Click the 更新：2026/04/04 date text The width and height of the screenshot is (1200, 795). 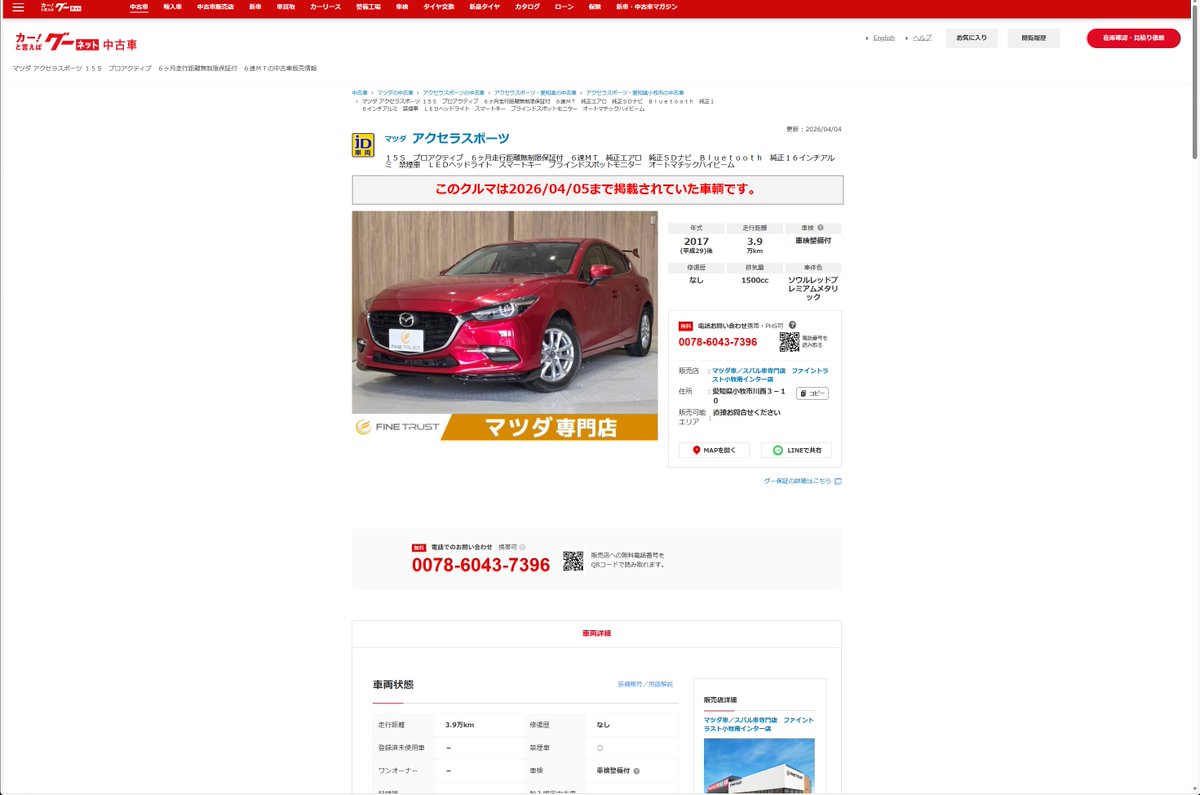tap(814, 129)
